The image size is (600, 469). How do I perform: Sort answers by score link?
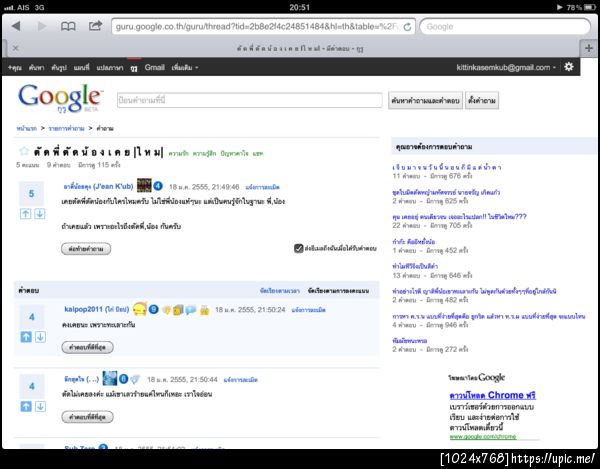(x=338, y=291)
